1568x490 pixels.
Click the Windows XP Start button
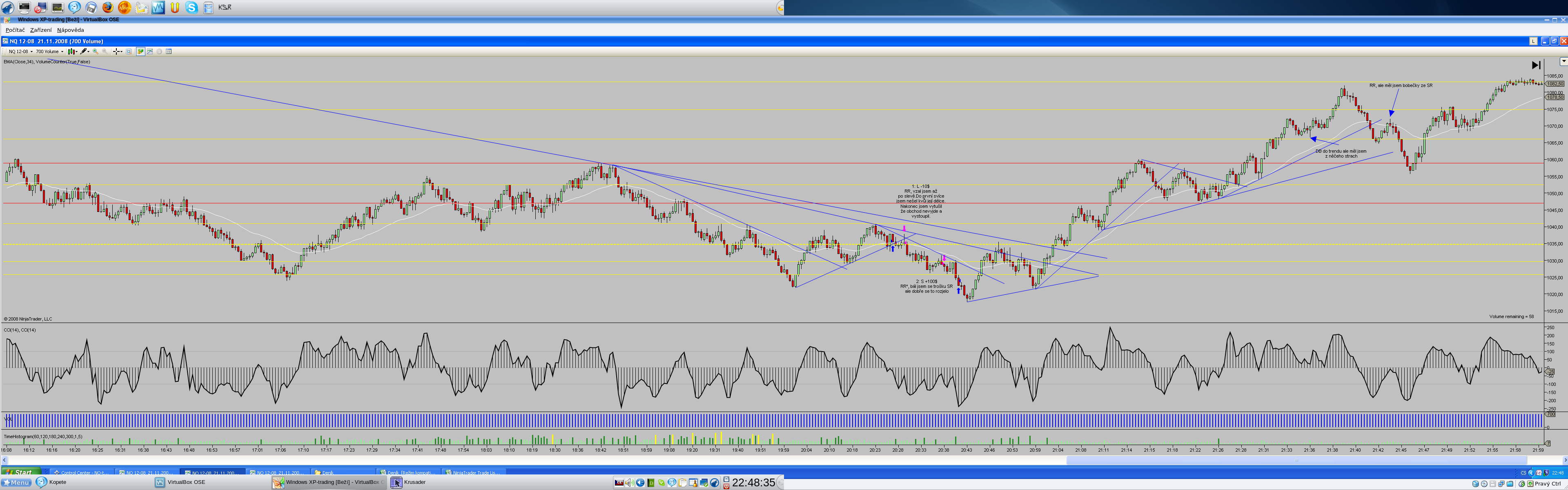point(20,472)
